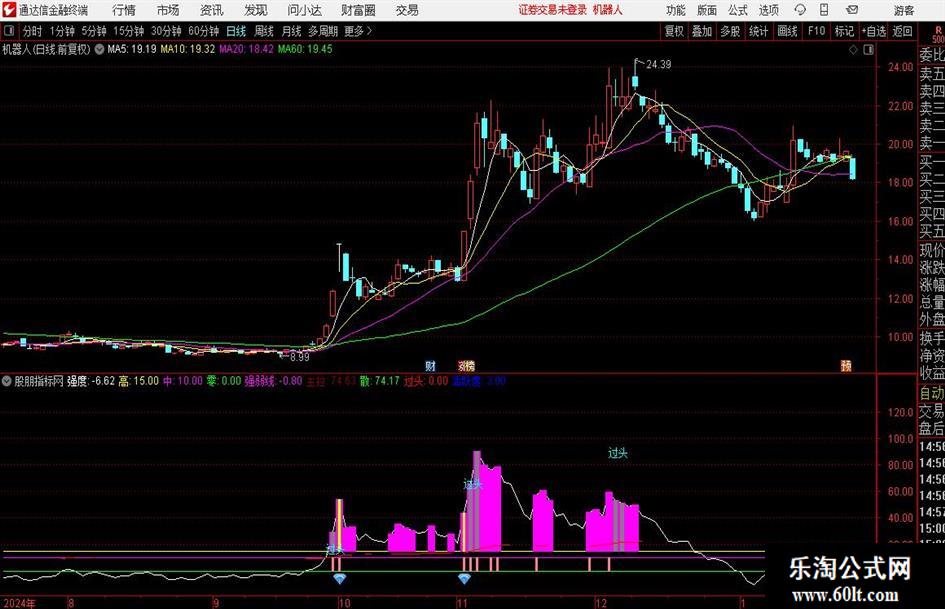945x609 pixels.
Task: Click the 游客 guest account label
Action: click(904, 10)
